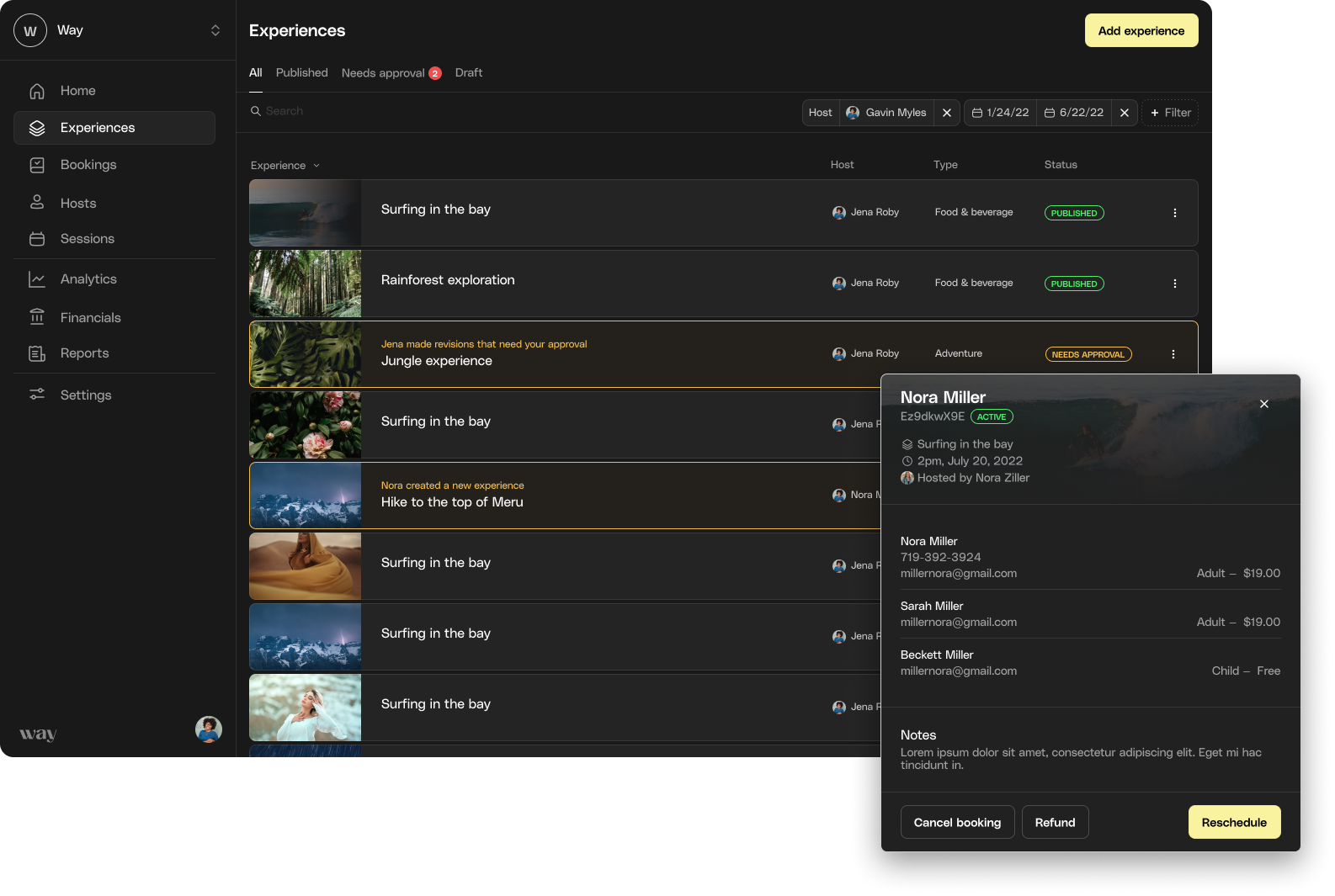Open Settings sliders icon in sidebar
The width and height of the screenshot is (1335, 896).
(x=37, y=395)
